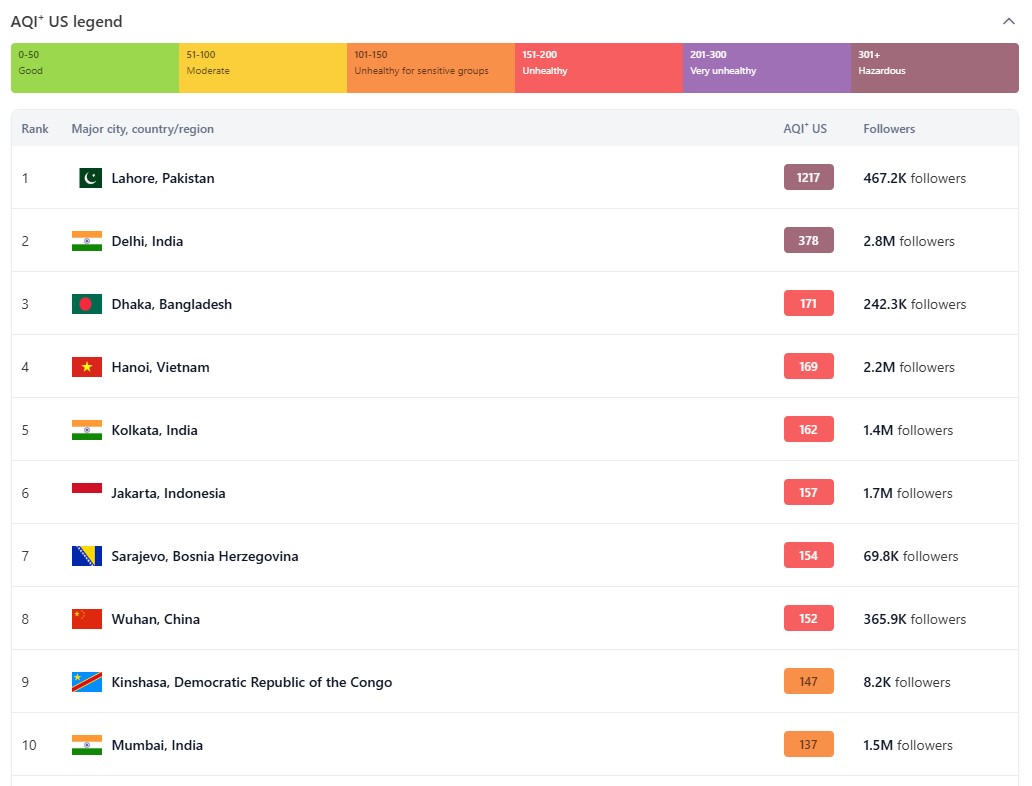Click the DR Congo flag icon
This screenshot has width=1032, height=786.
click(x=87, y=682)
